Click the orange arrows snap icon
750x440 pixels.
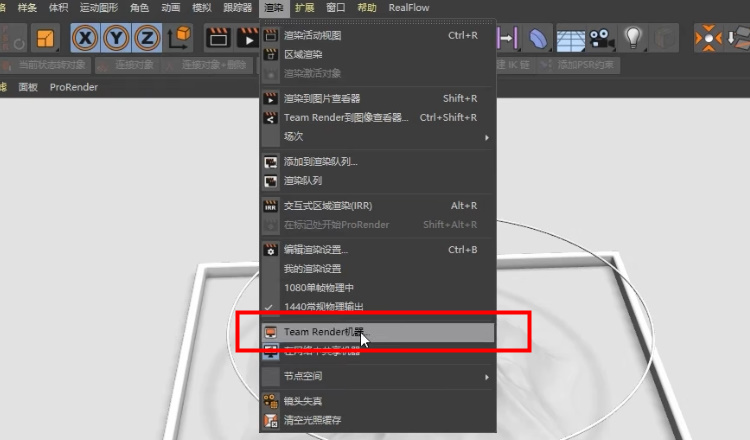(x=708, y=38)
